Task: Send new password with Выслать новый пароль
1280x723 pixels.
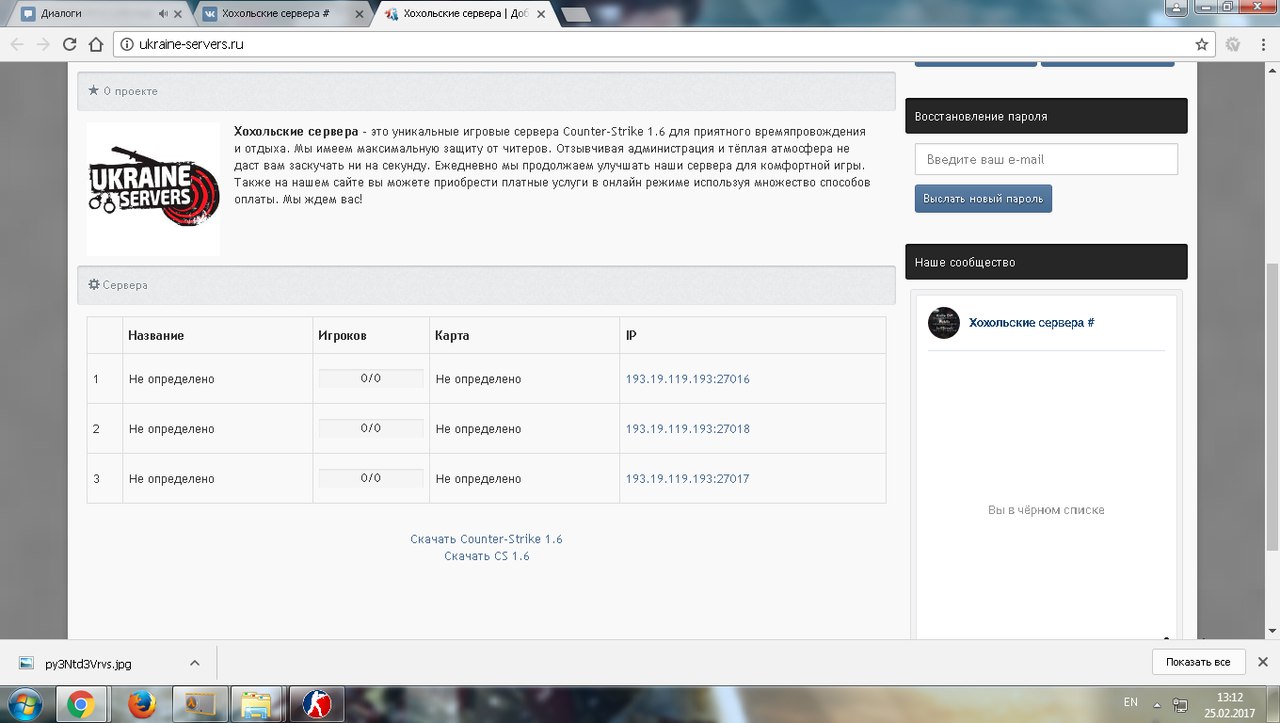Action: click(x=983, y=198)
